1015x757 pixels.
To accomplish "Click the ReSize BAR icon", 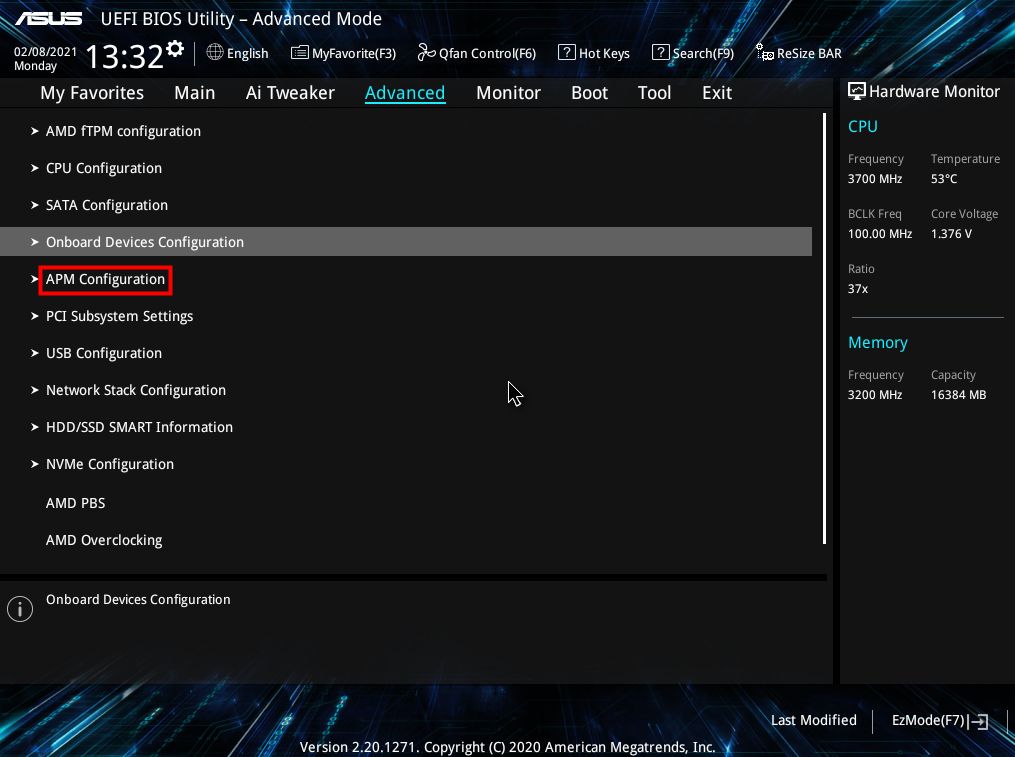I will (764, 52).
